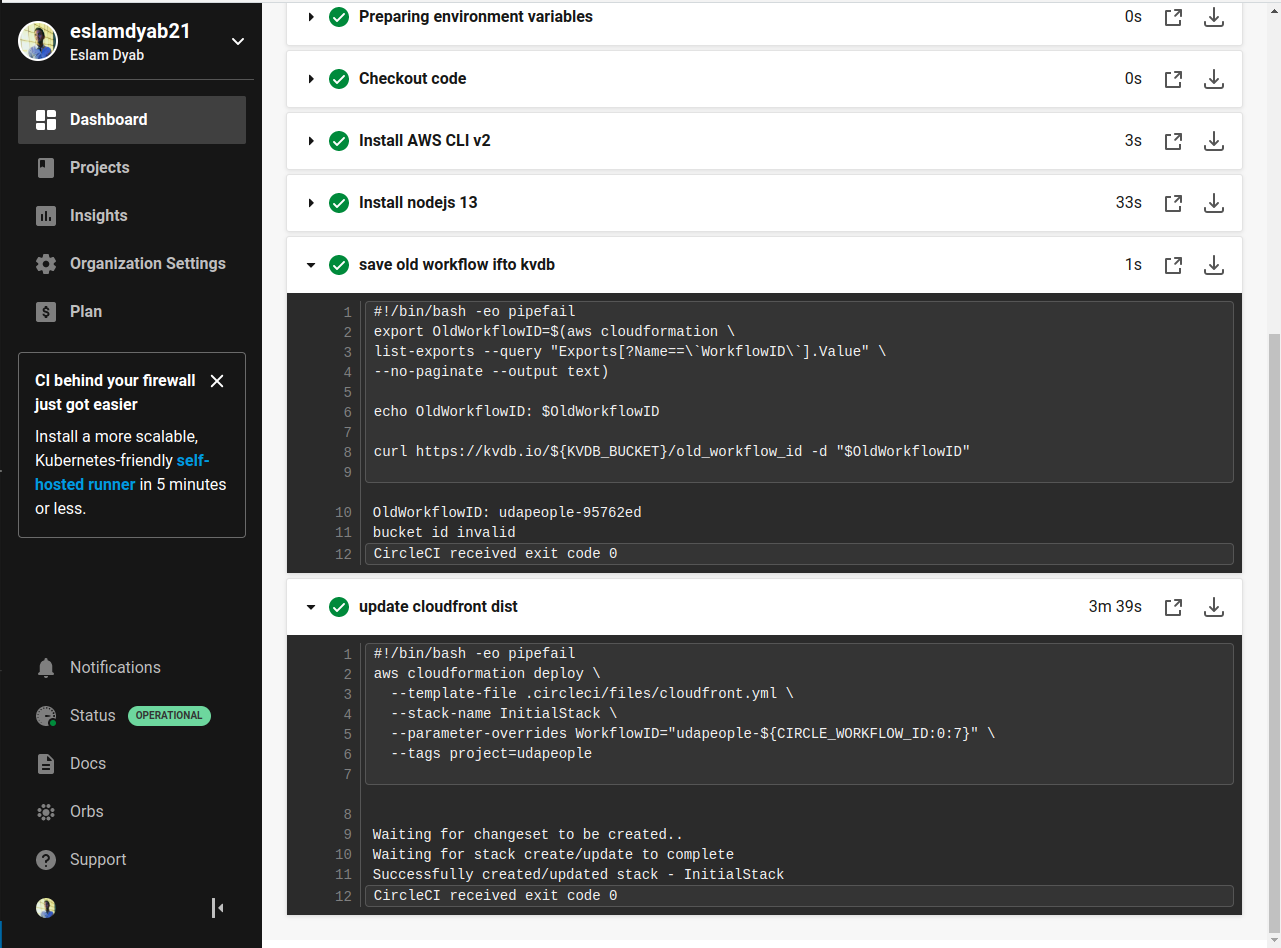
Task: Click the Docs document icon
Action: pos(46,764)
